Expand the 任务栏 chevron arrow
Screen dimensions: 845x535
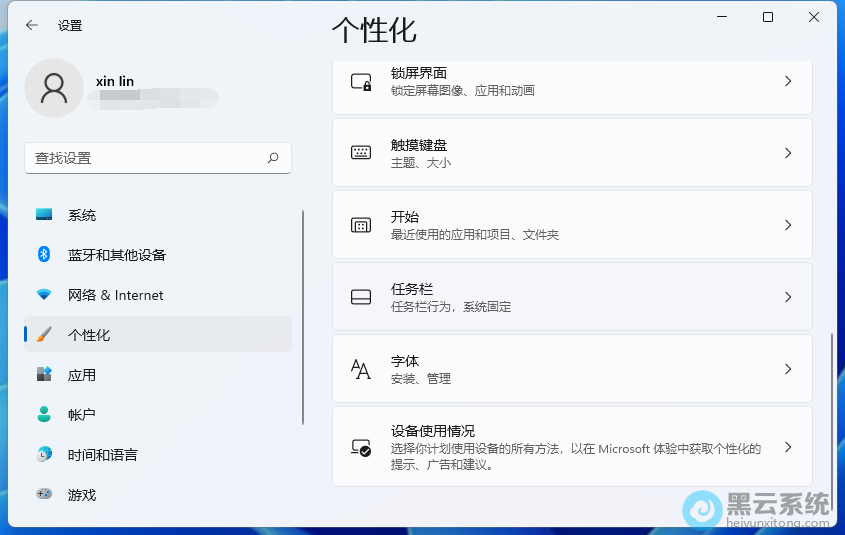pyautogui.click(x=788, y=297)
